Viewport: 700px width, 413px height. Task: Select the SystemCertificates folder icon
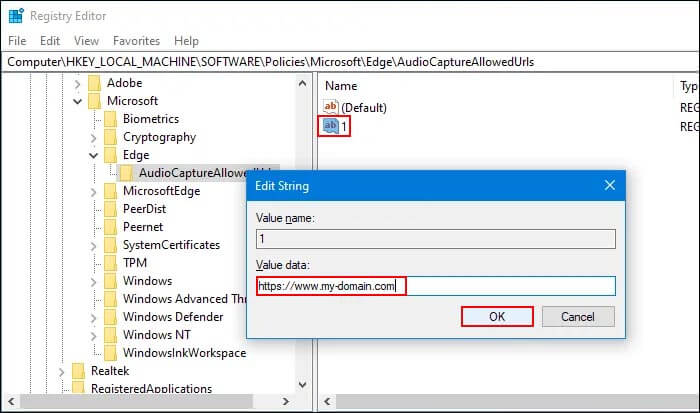(110, 245)
